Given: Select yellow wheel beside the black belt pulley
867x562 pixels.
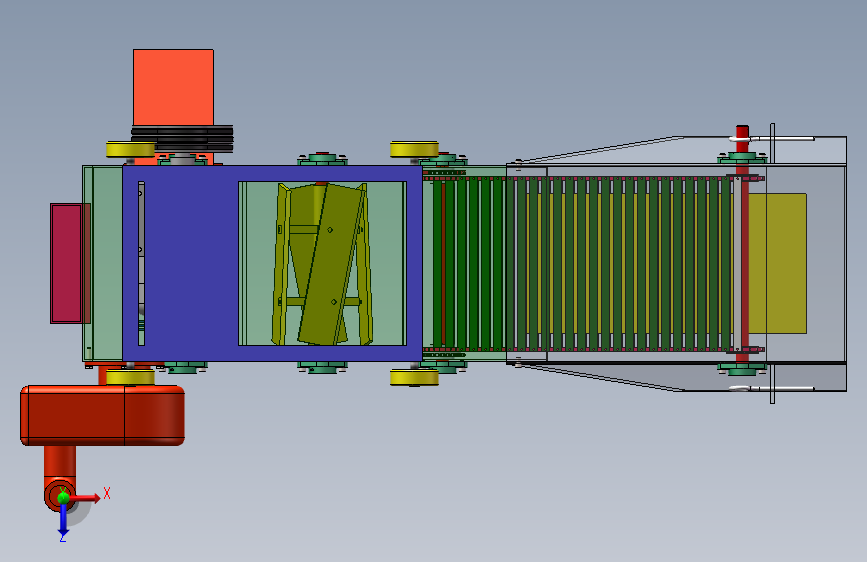Looking at the screenshot, I should point(130,149).
